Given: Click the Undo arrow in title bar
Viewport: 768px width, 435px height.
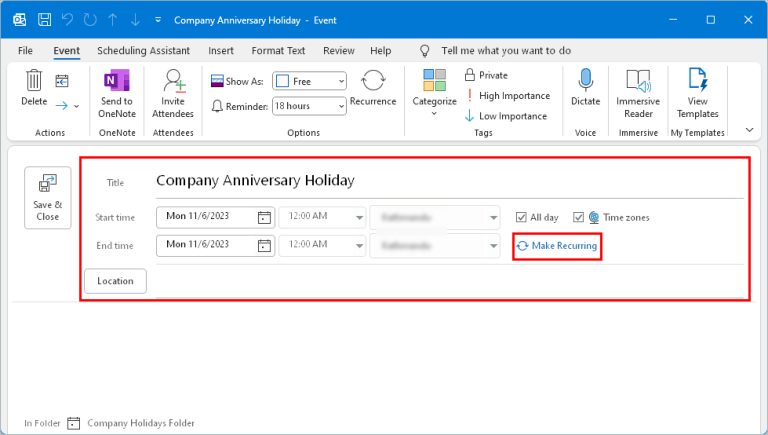Looking at the screenshot, I should (67, 20).
